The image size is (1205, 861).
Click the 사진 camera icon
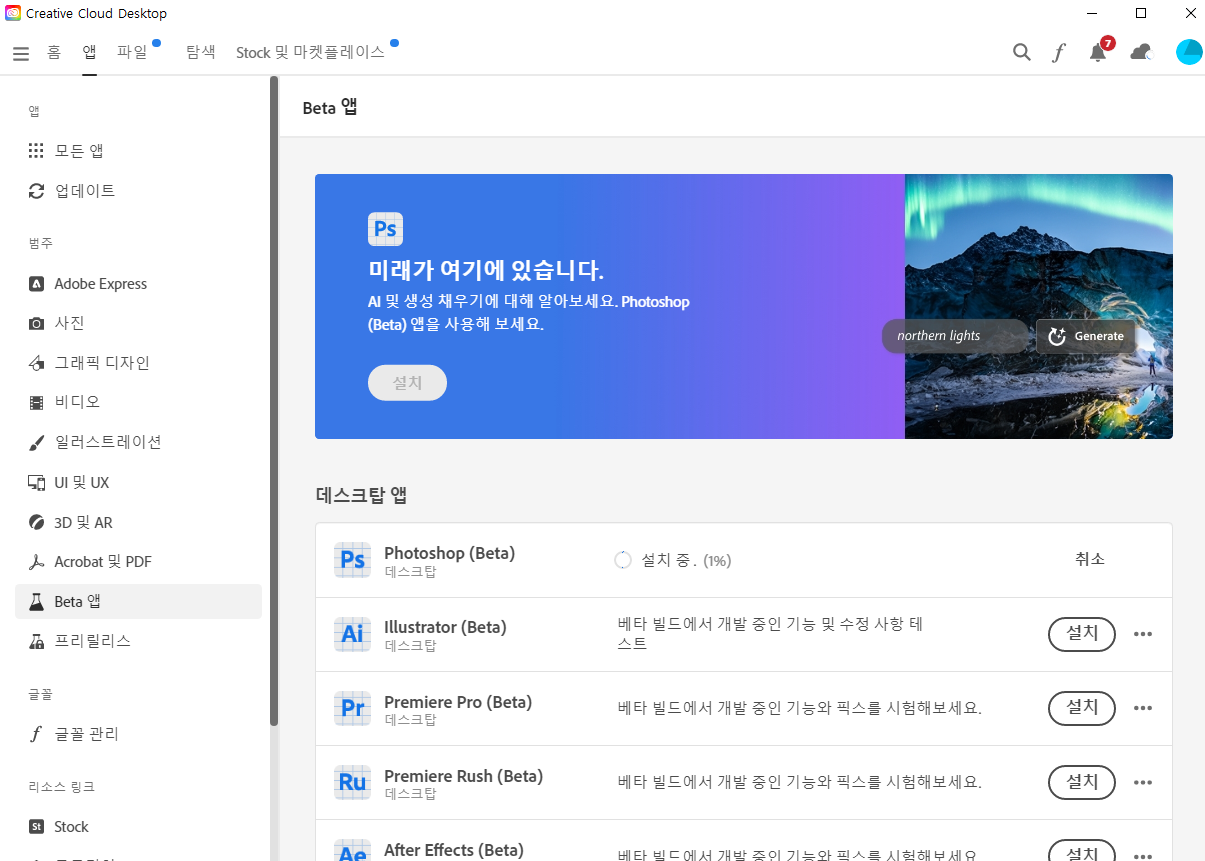coord(36,323)
